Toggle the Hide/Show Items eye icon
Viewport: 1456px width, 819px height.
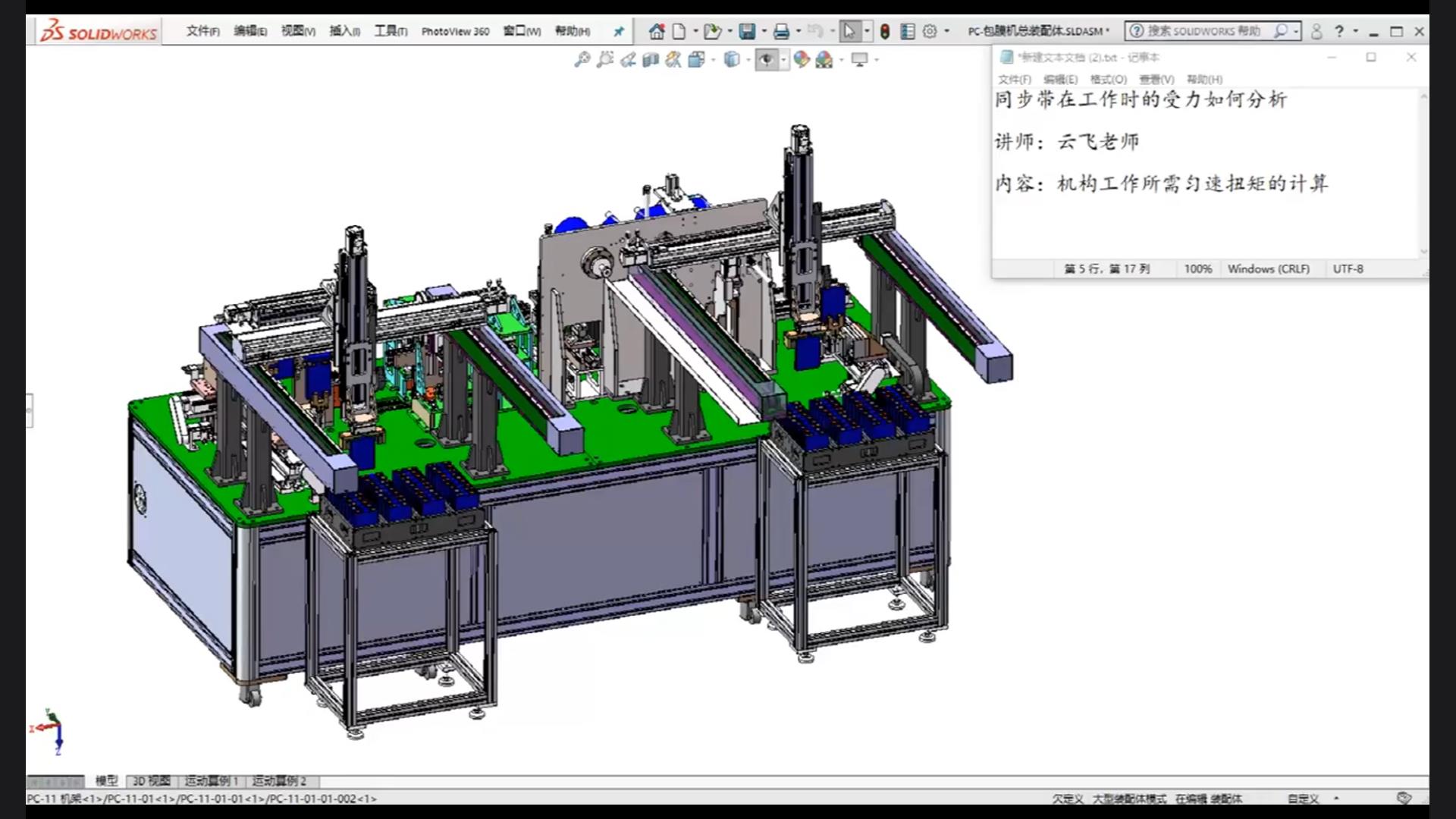(766, 59)
